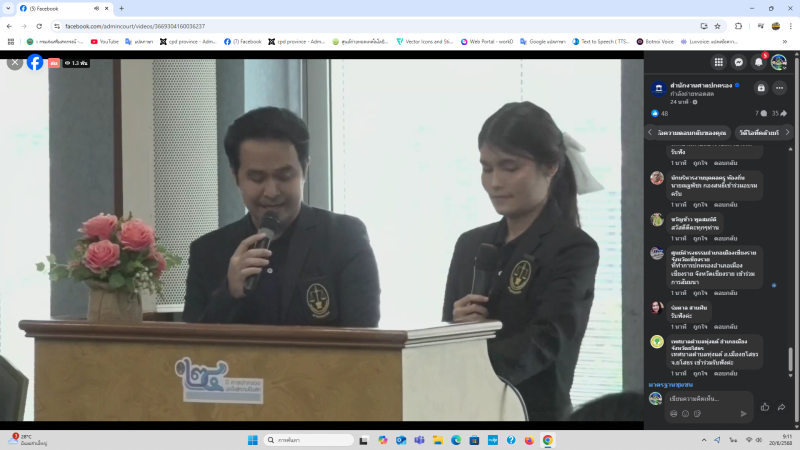Click the viewer count badge on video
Screen dimensions: 800x450
76,63
